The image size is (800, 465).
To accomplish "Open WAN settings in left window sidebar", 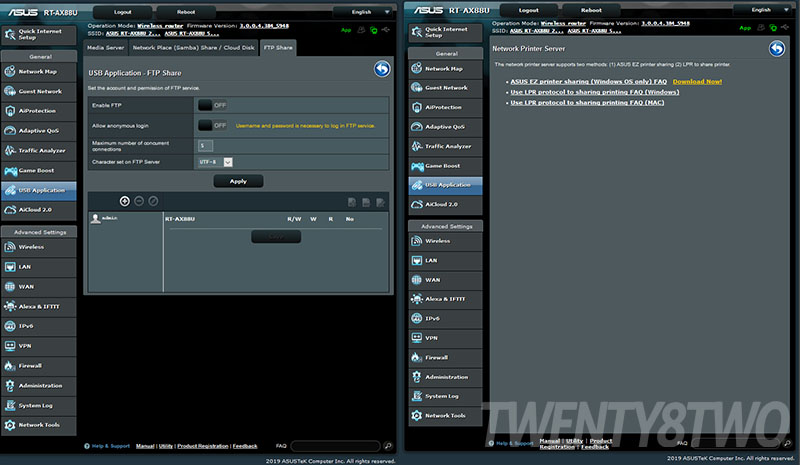I will [x=39, y=287].
